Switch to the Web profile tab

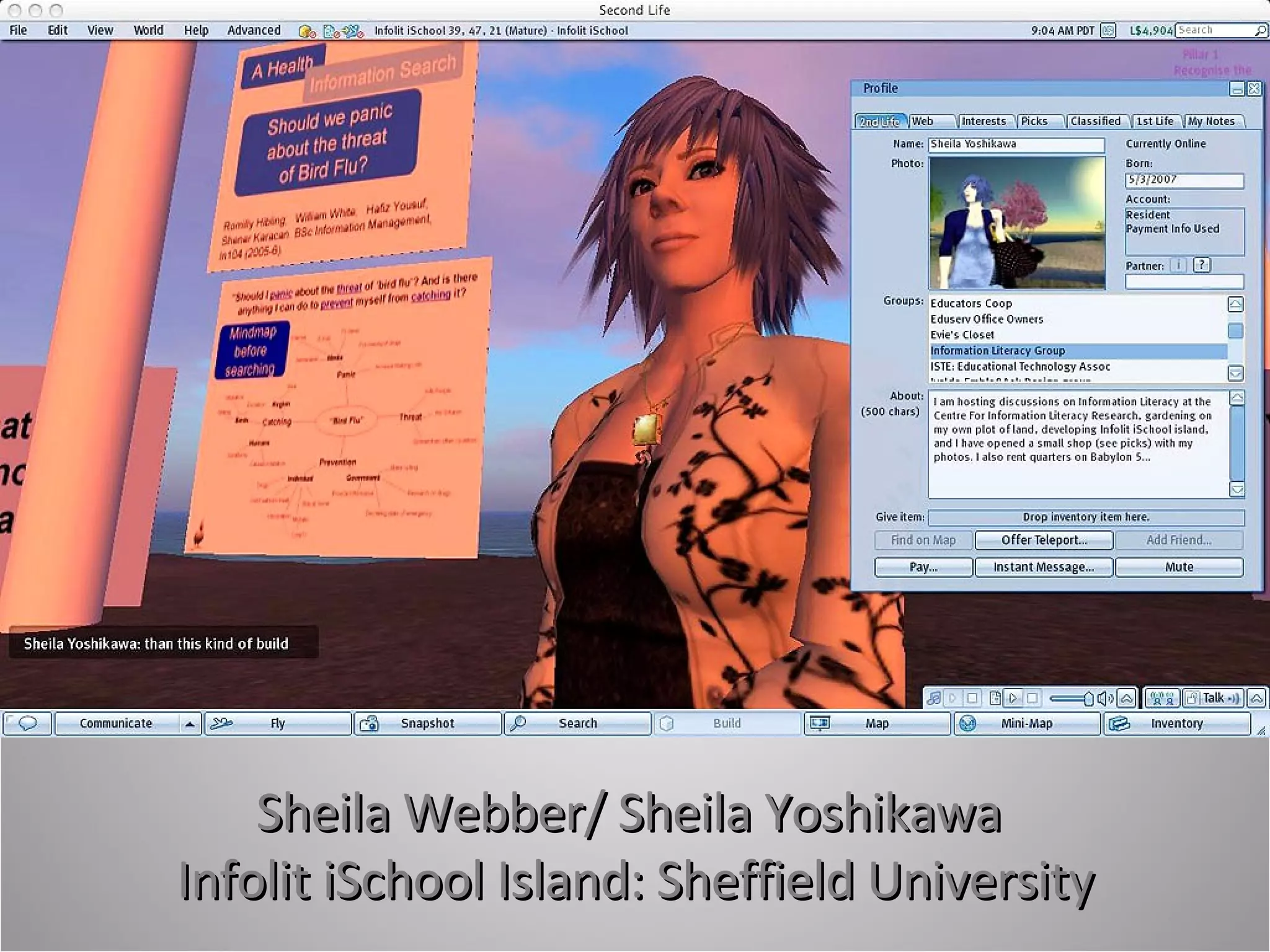point(931,121)
